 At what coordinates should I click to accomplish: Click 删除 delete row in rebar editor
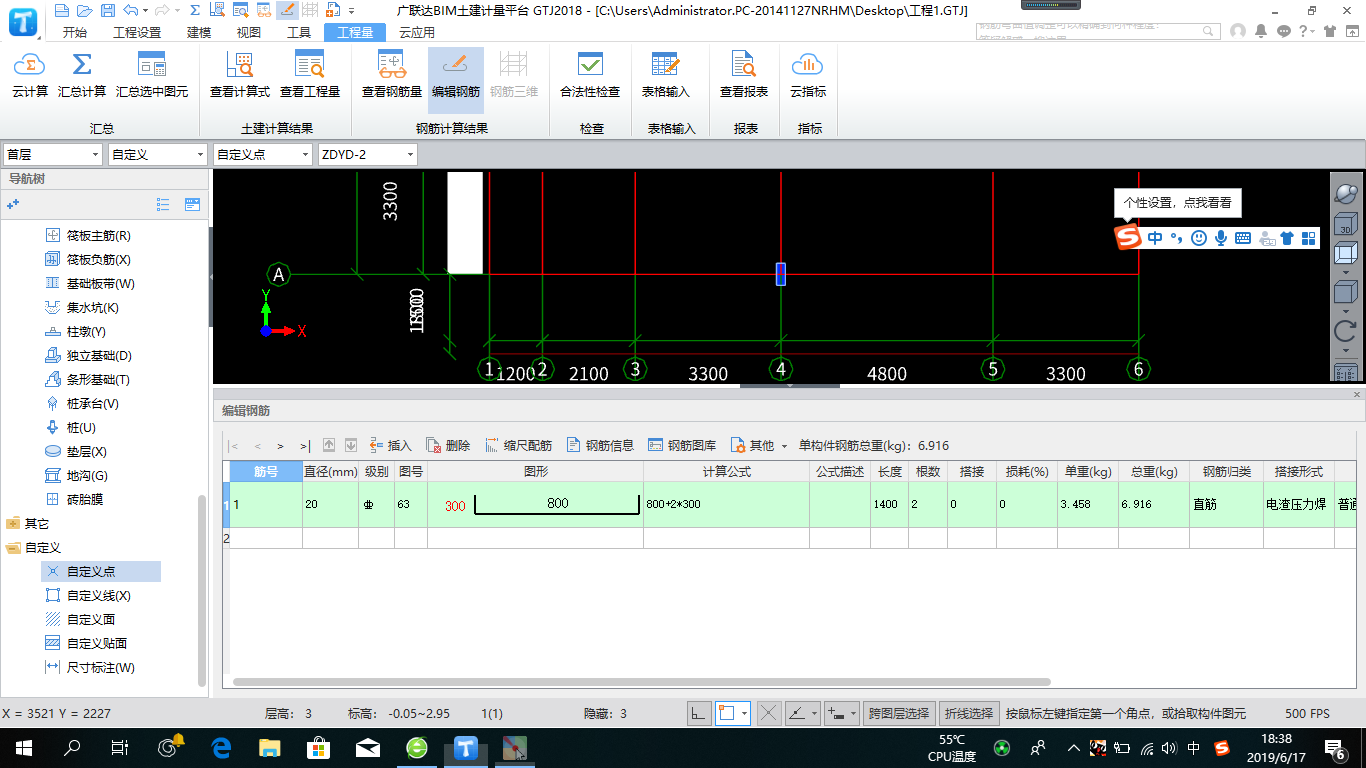click(448, 445)
